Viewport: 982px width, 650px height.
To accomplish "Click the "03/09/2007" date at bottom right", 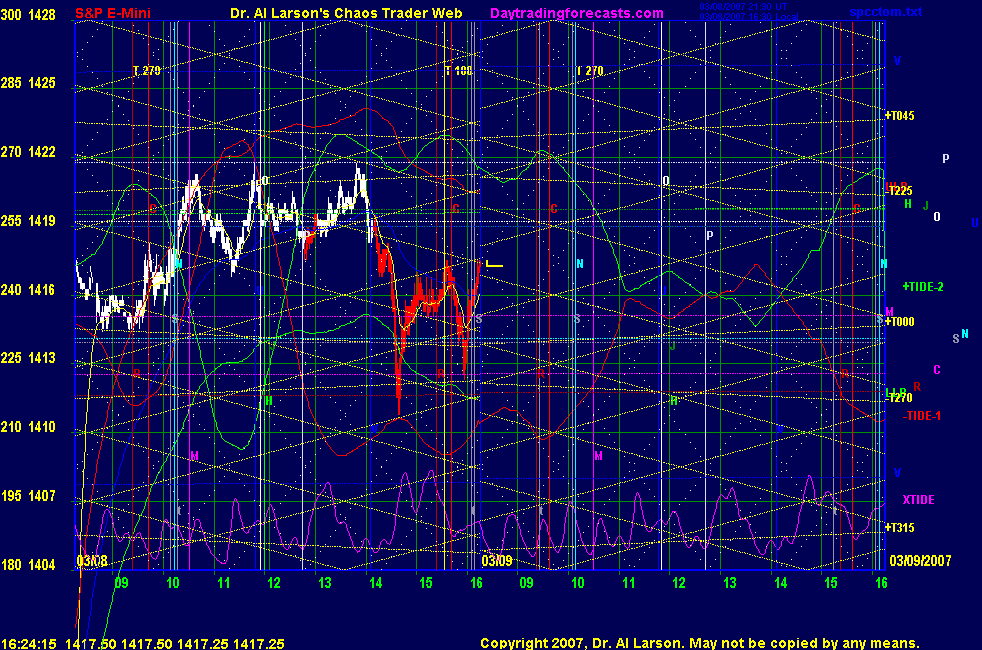I will (x=920, y=560).
